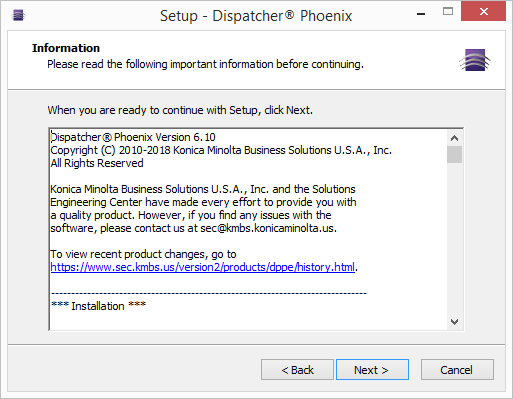
Task: Close the Setup window with the red X
Action: (483, 12)
